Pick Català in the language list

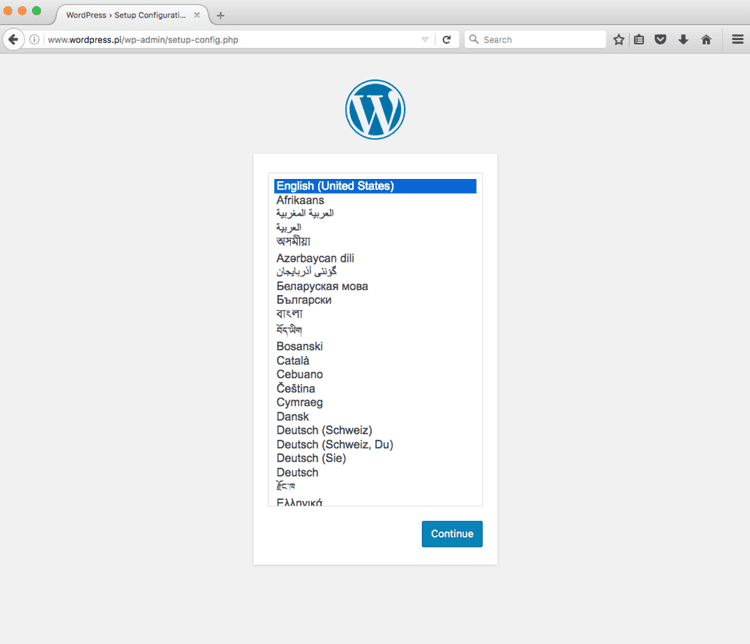pos(293,360)
